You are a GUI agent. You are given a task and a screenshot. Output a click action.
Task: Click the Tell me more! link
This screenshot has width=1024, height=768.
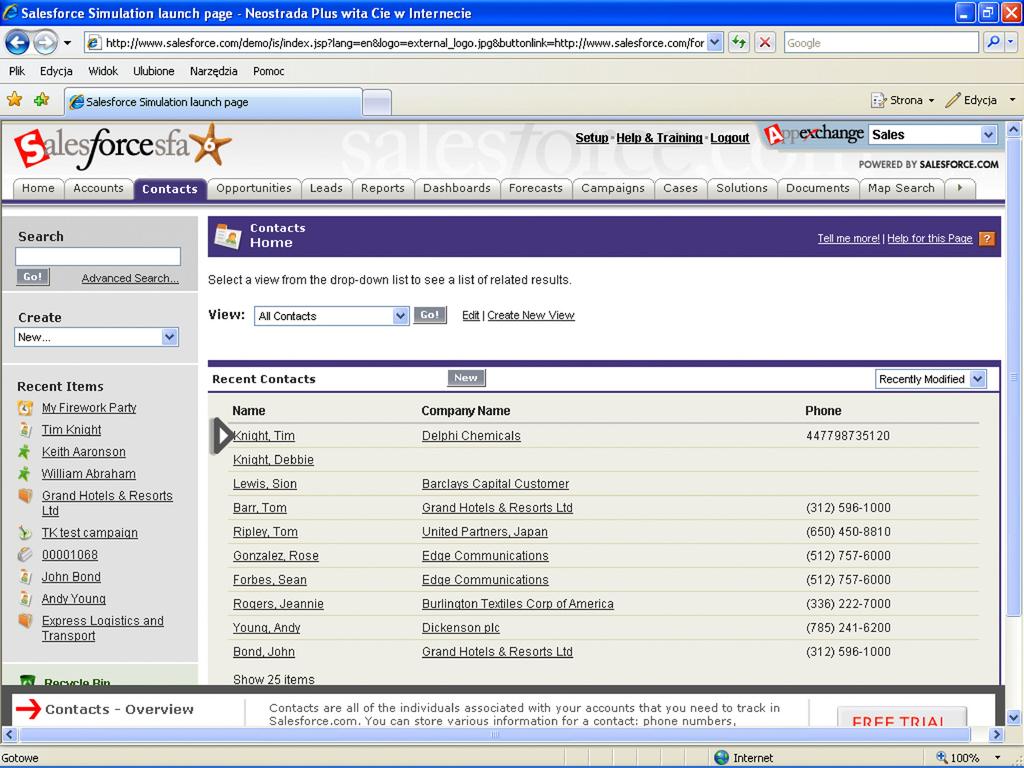click(848, 238)
